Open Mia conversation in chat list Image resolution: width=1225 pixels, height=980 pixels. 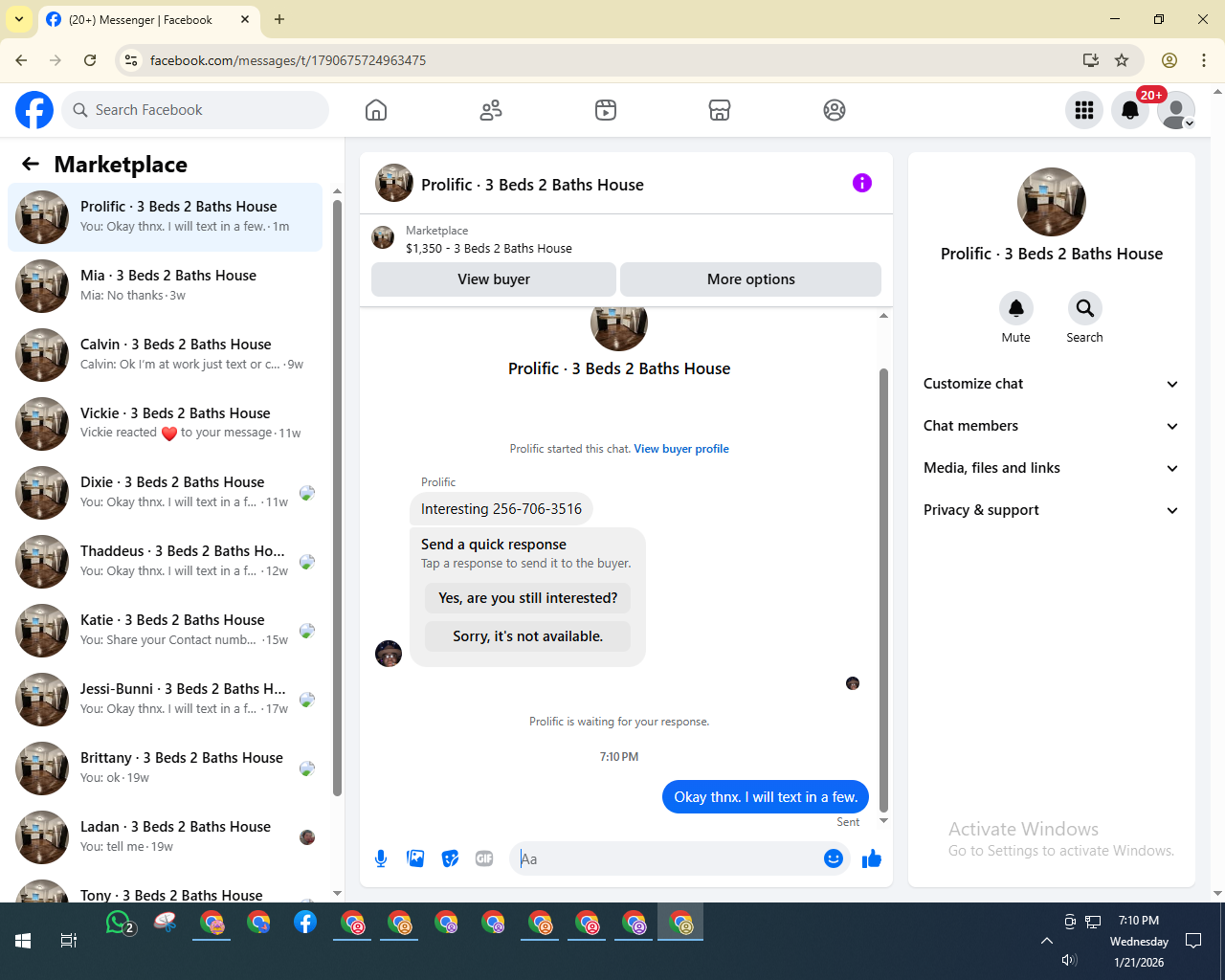click(165, 286)
